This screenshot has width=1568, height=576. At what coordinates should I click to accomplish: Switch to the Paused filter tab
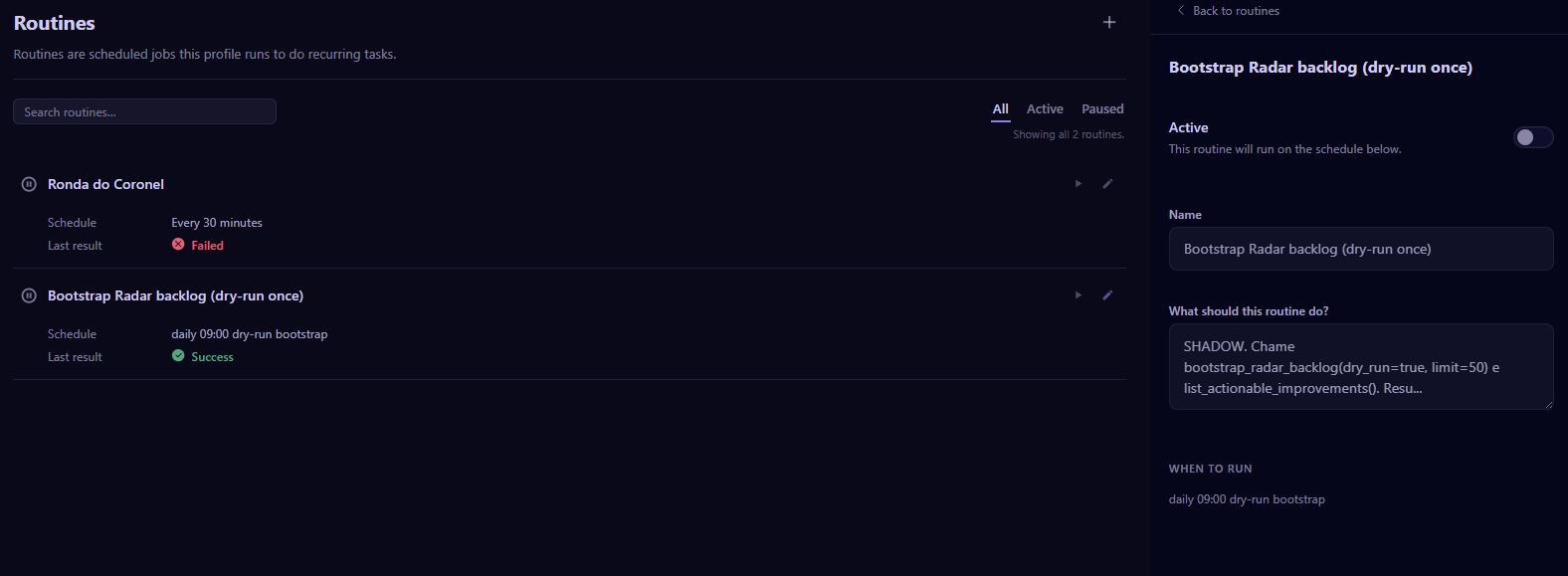[x=1102, y=109]
